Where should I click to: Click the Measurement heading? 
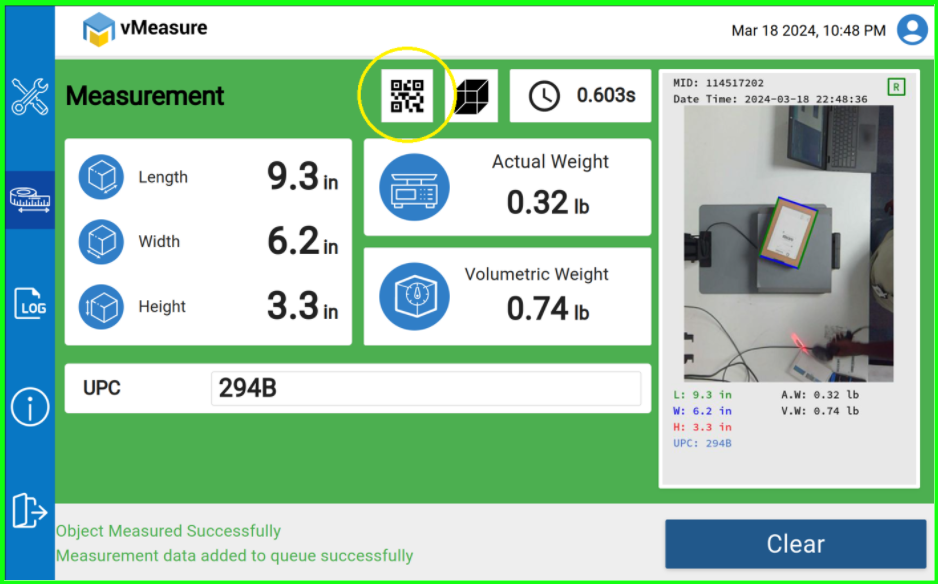coord(145,96)
